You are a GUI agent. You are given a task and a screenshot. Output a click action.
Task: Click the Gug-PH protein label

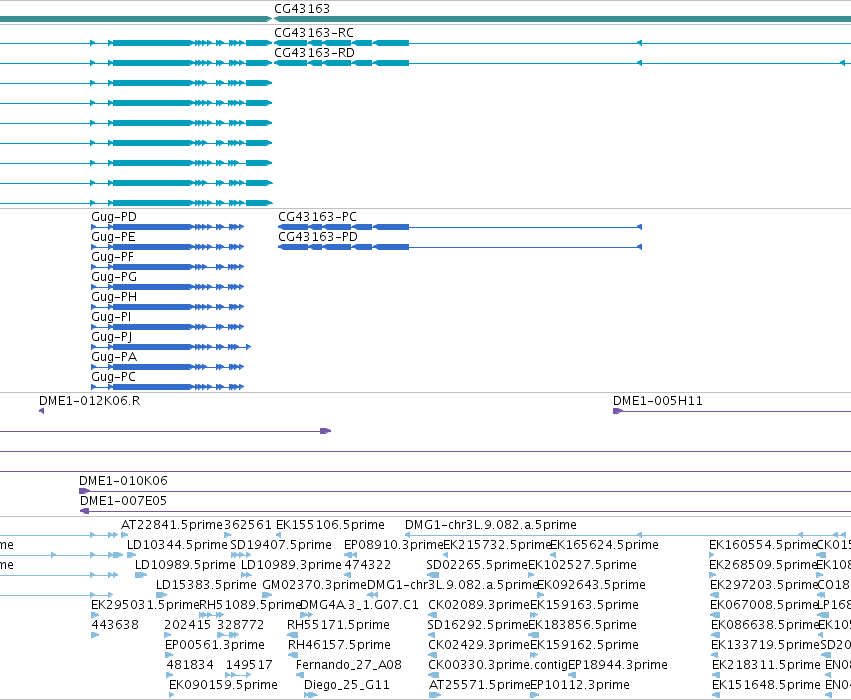click(114, 297)
